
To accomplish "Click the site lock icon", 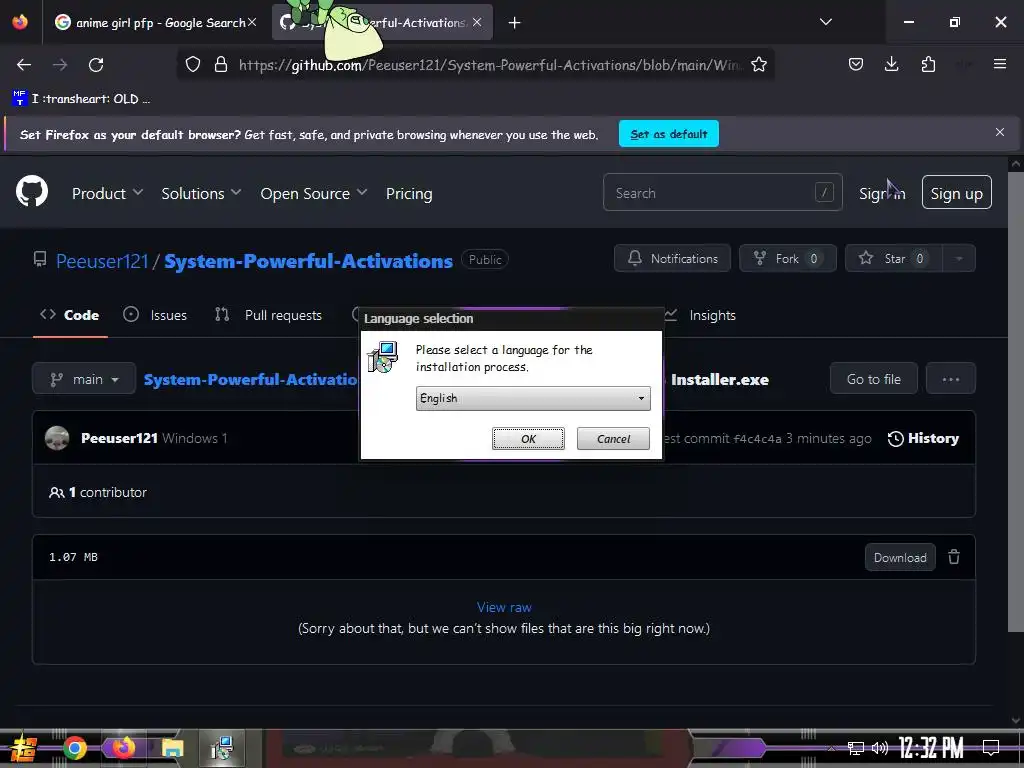I will (221, 65).
